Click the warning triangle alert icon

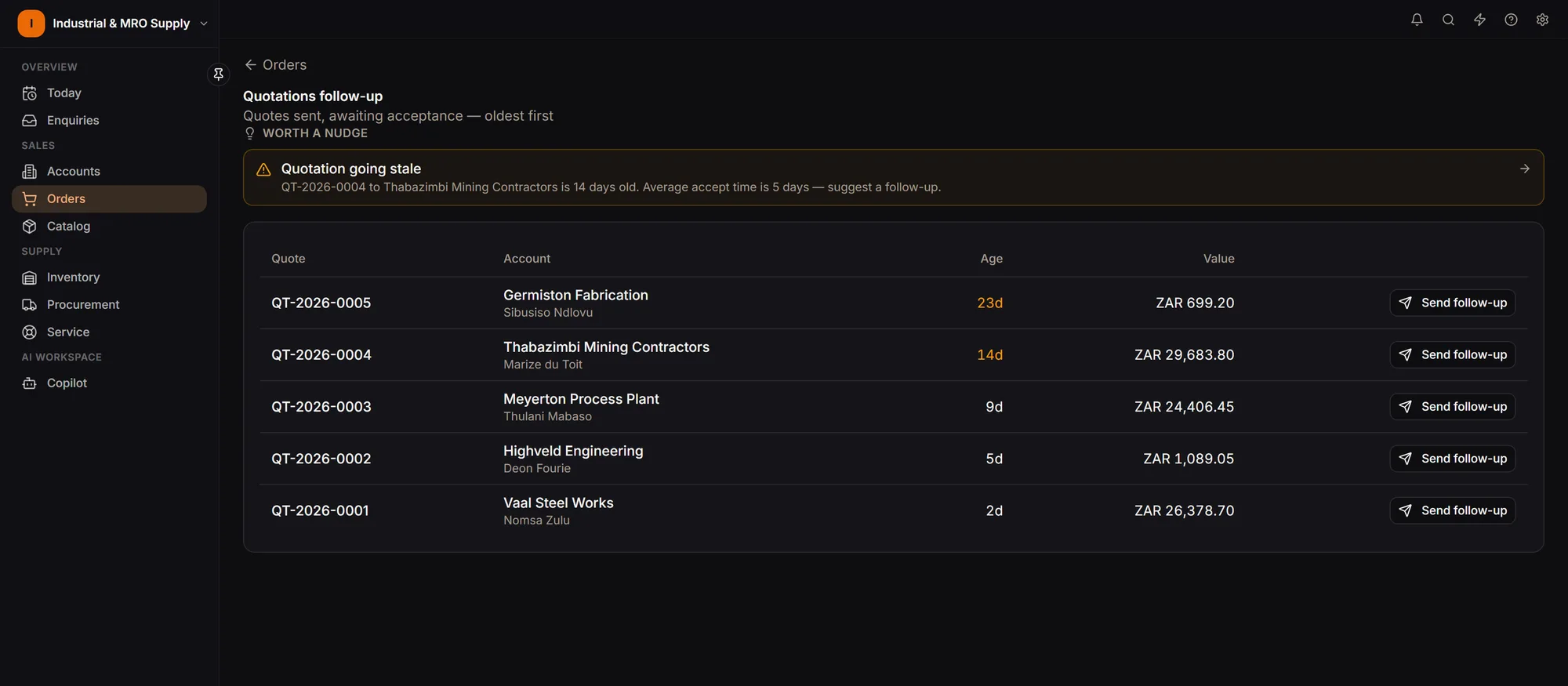tap(263, 169)
